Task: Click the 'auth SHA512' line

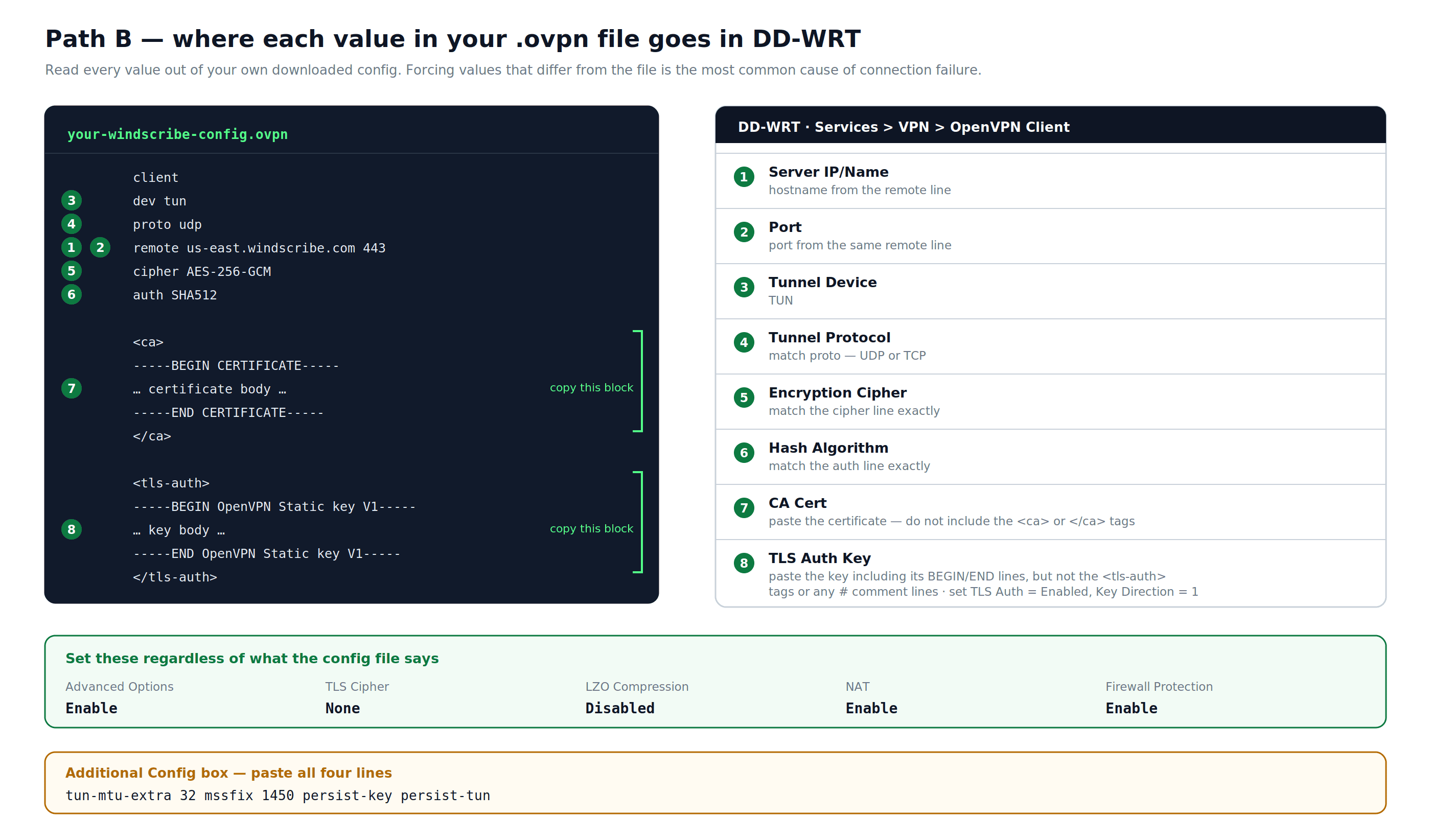Action: tap(175, 295)
